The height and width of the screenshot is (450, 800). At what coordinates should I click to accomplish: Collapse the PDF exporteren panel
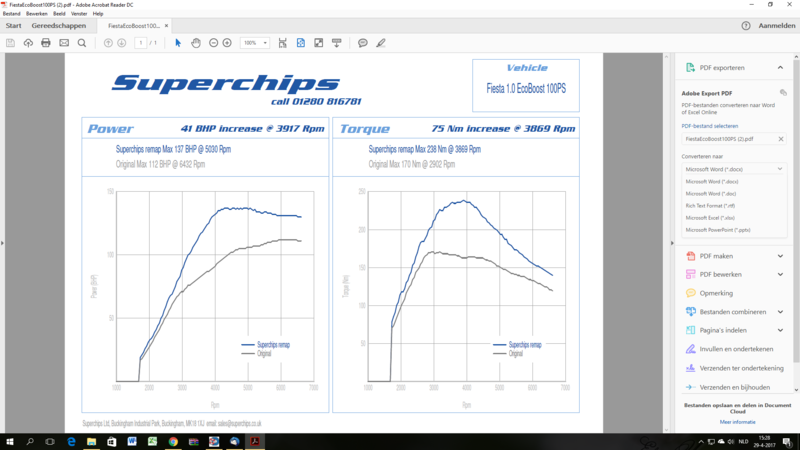click(x=780, y=68)
